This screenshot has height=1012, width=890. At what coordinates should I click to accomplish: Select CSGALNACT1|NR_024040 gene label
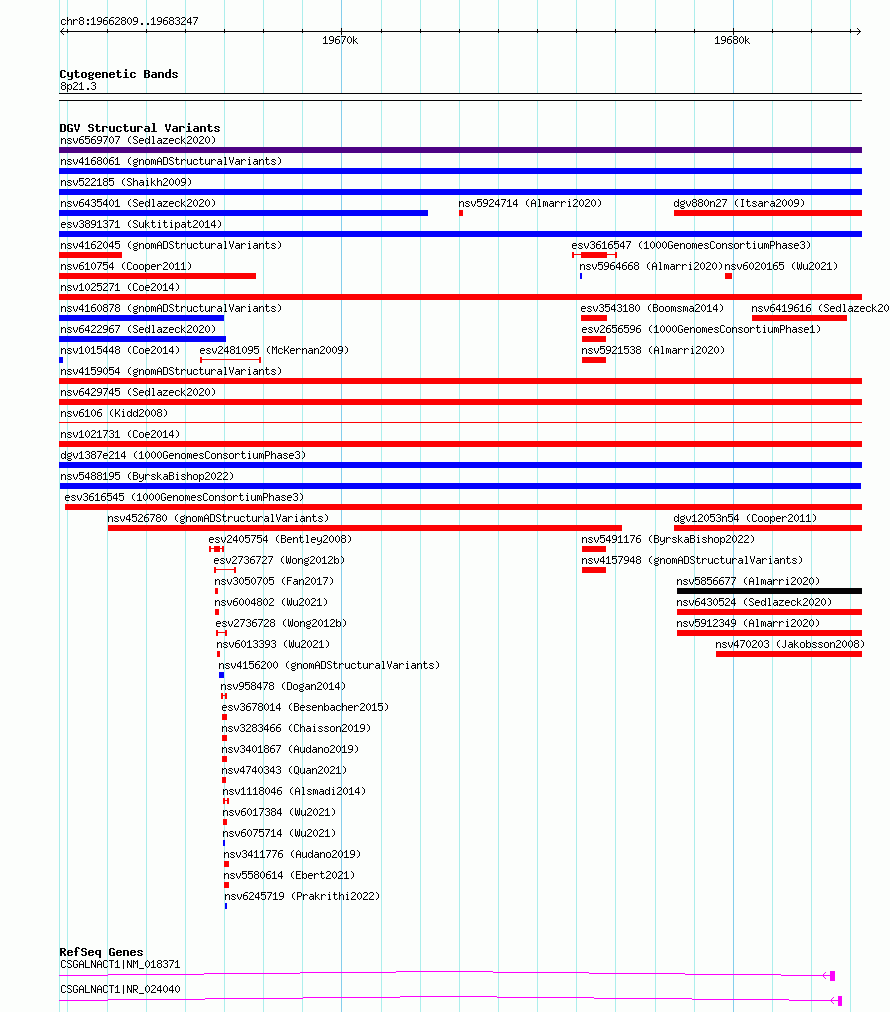coord(120,989)
